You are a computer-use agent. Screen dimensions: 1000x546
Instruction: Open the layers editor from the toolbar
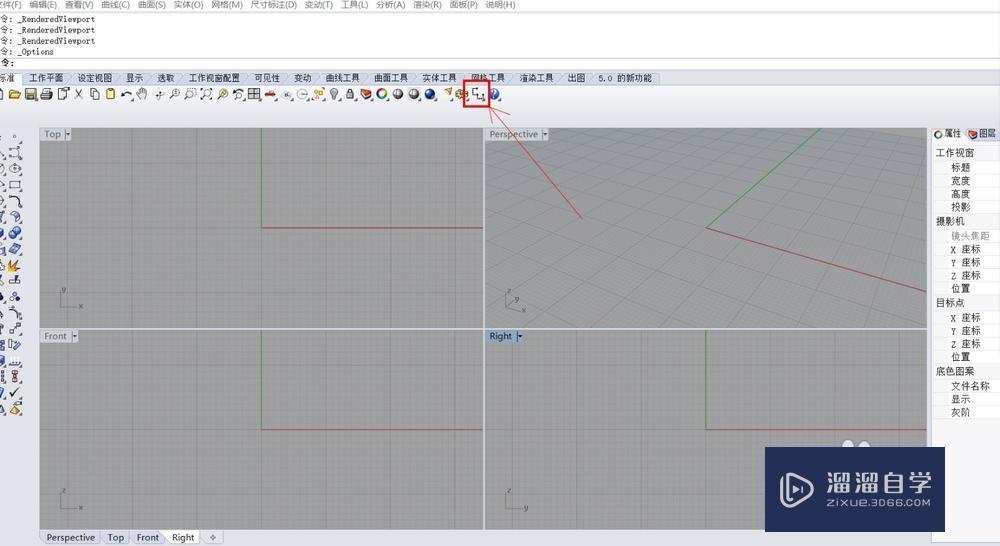click(366, 94)
